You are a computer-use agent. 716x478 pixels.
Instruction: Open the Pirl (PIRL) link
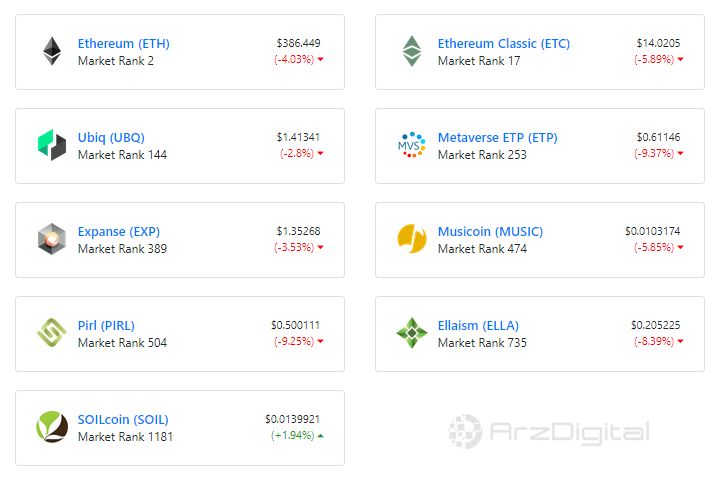106,326
